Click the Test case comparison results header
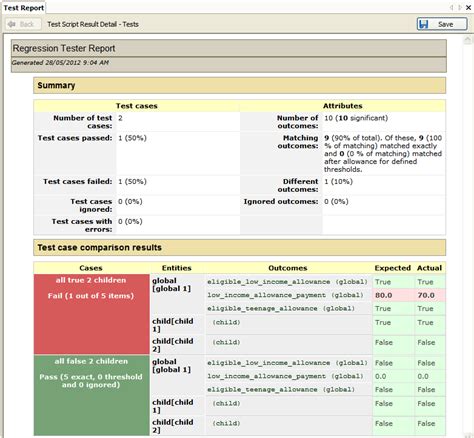 coord(239,248)
